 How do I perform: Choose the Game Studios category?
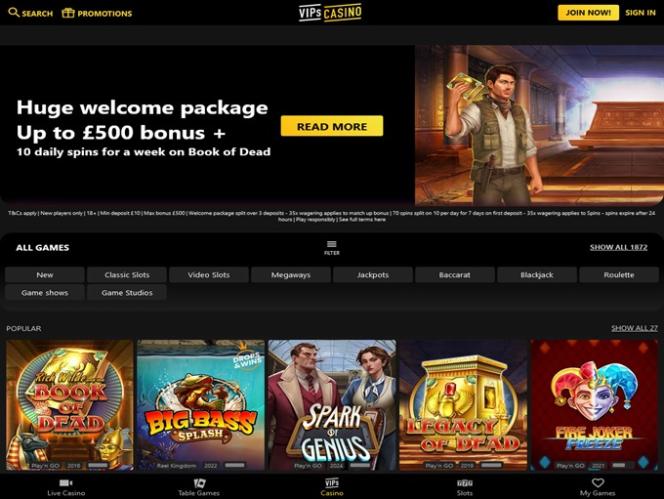[x=127, y=293]
